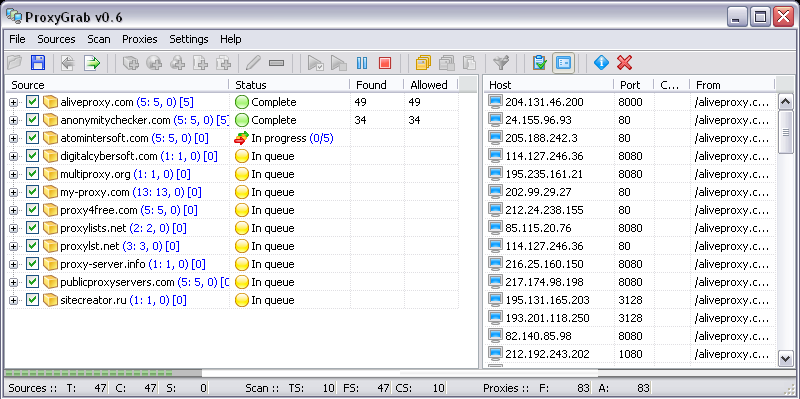Expand the publicproxyservers.com tree node
Image resolution: width=800 pixels, height=399 pixels.
coord(13,282)
